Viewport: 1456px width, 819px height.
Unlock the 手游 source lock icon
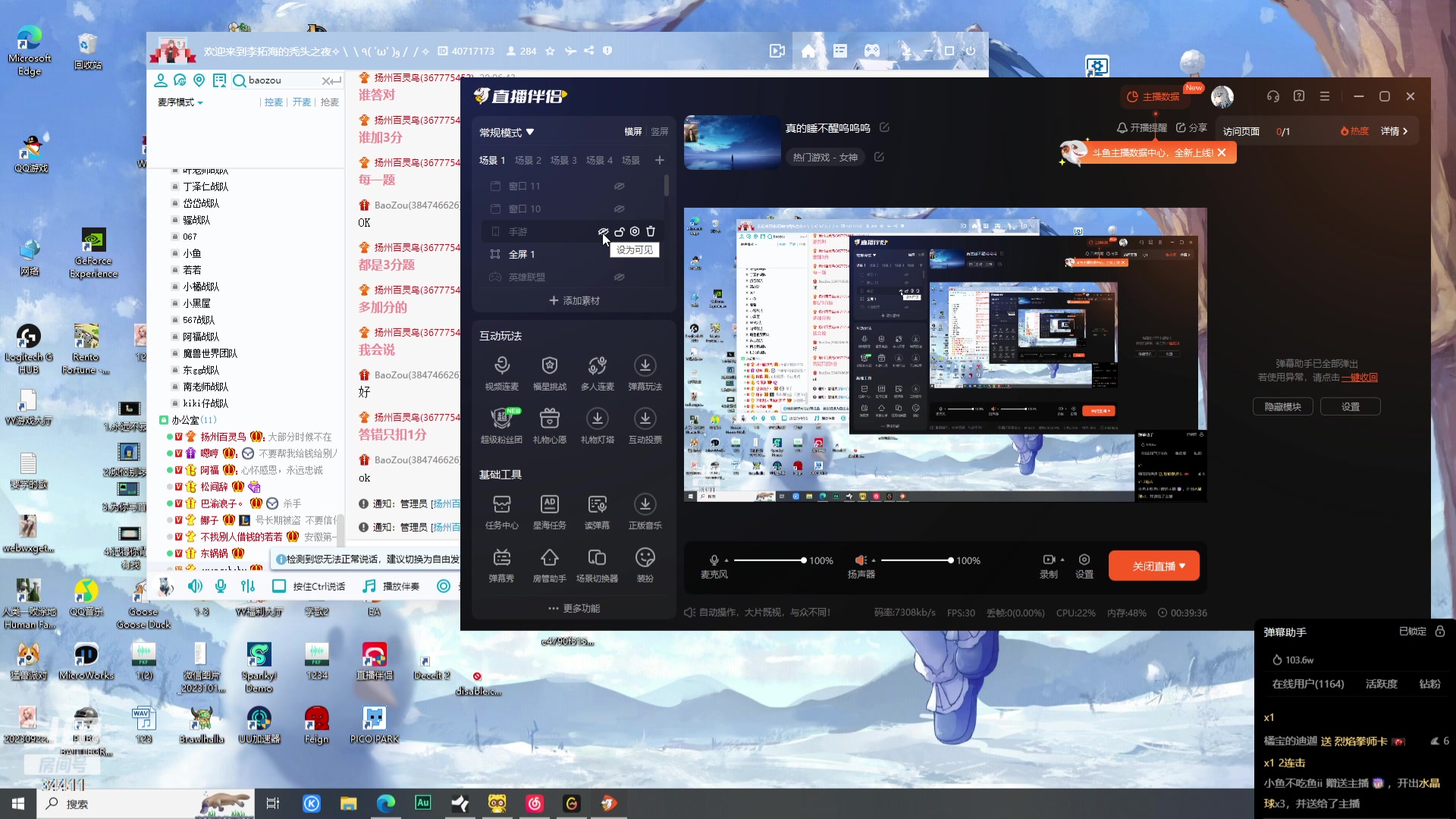(620, 231)
